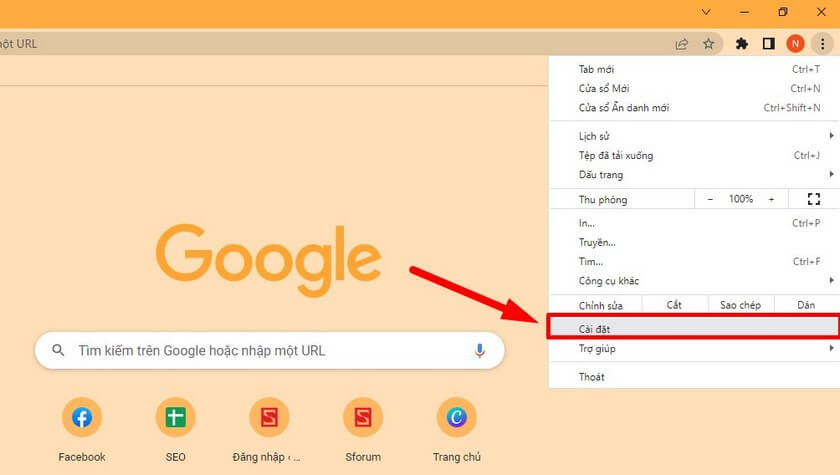Choose Tab mới menu entry
Screen dimensions: 840x475
coord(690,69)
